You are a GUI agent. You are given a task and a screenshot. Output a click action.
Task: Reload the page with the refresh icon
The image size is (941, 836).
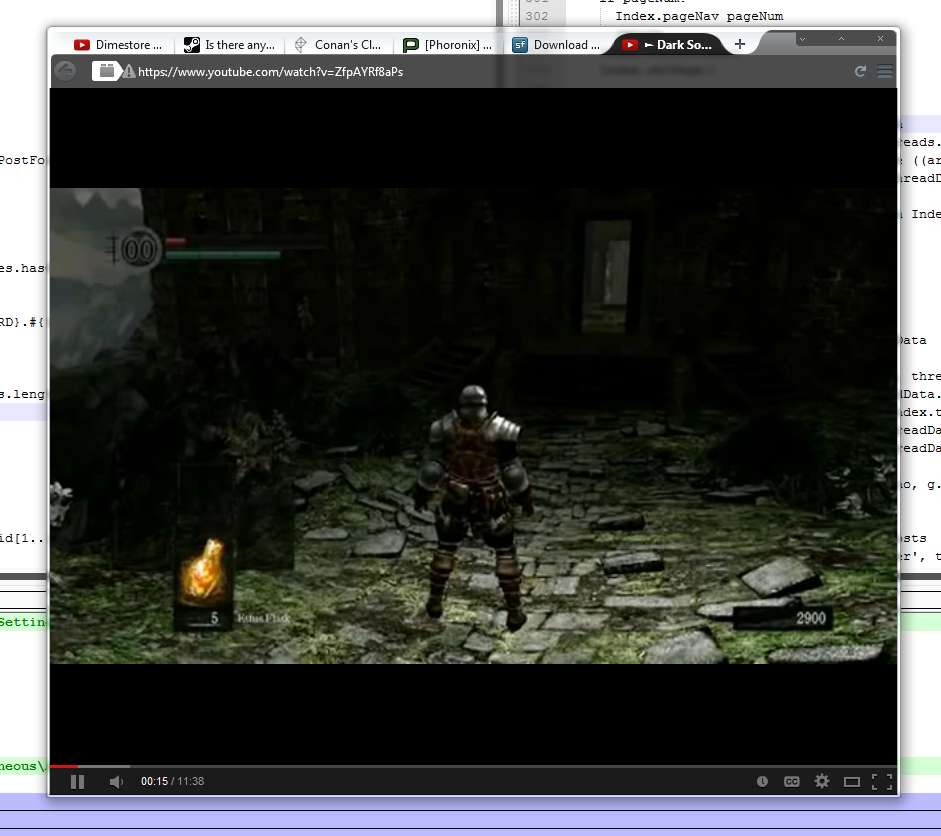pyautogui.click(x=860, y=71)
